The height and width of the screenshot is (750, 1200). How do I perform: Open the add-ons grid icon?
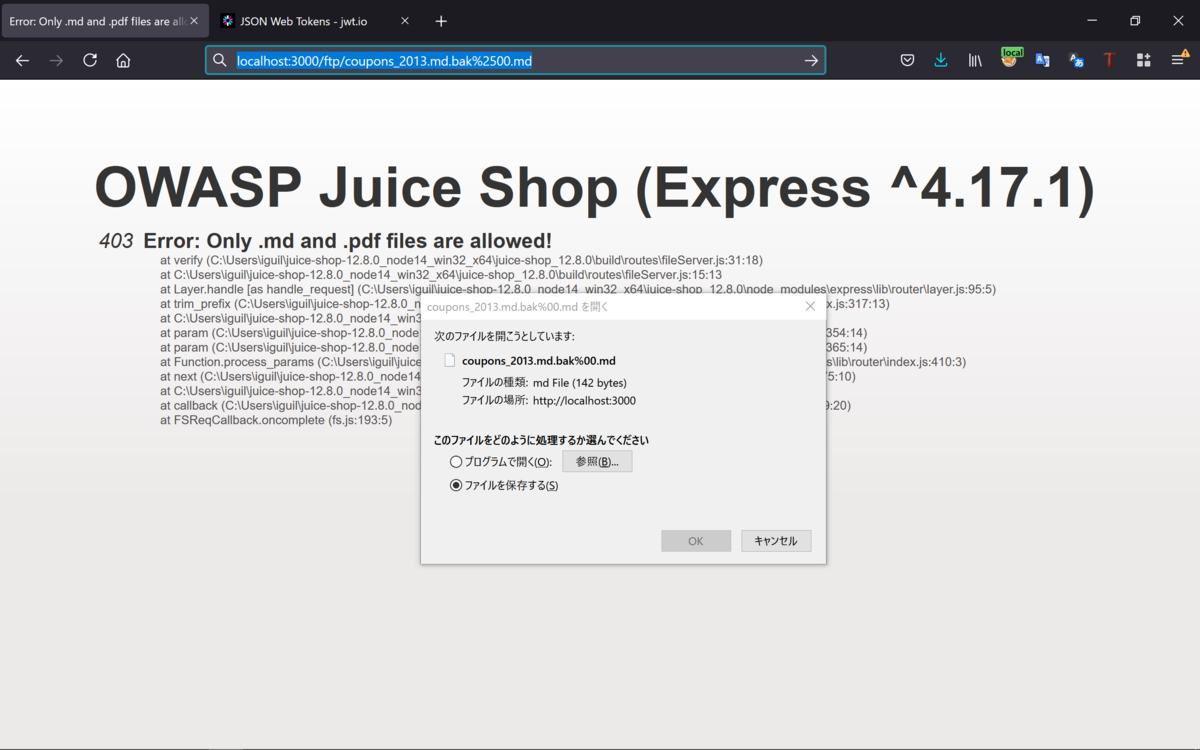[x=1143, y=60]
